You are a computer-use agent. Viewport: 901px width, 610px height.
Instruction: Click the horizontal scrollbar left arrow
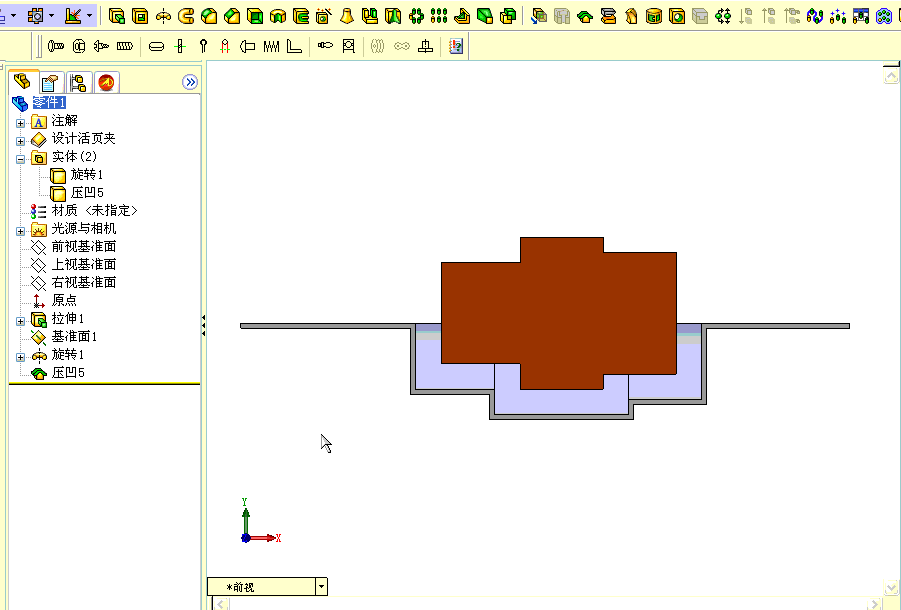coord(221,604)
